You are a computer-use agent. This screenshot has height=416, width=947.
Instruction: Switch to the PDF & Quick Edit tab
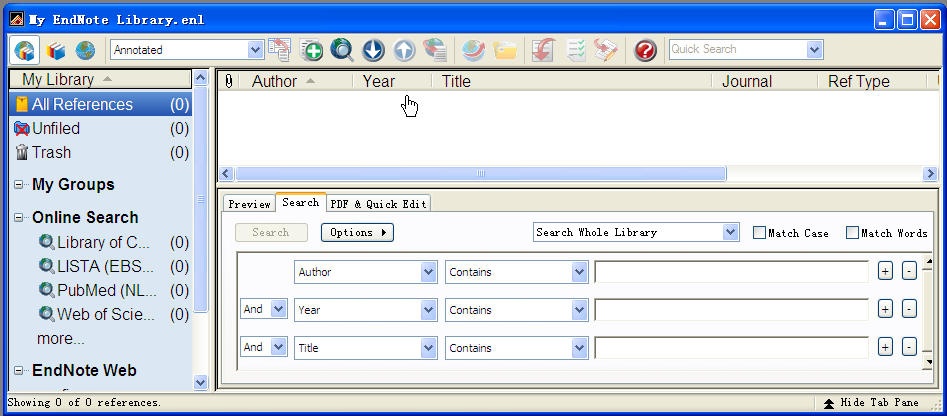pos(379,204)
